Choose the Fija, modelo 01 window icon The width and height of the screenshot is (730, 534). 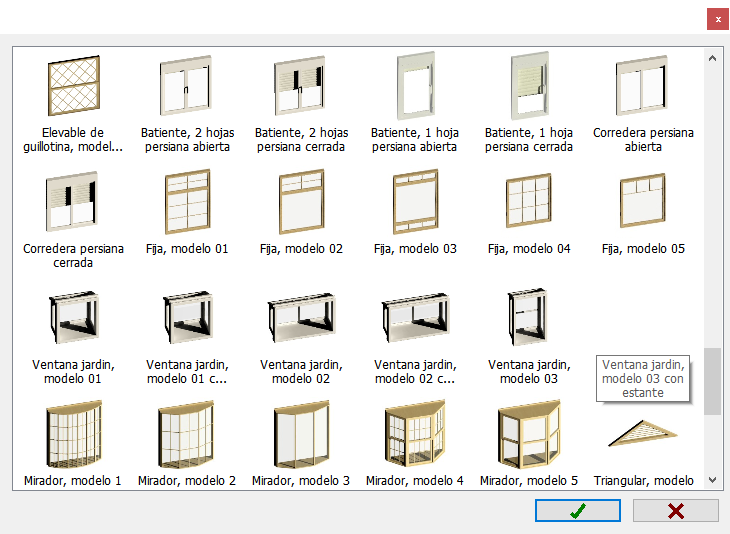tap(188, 201)
